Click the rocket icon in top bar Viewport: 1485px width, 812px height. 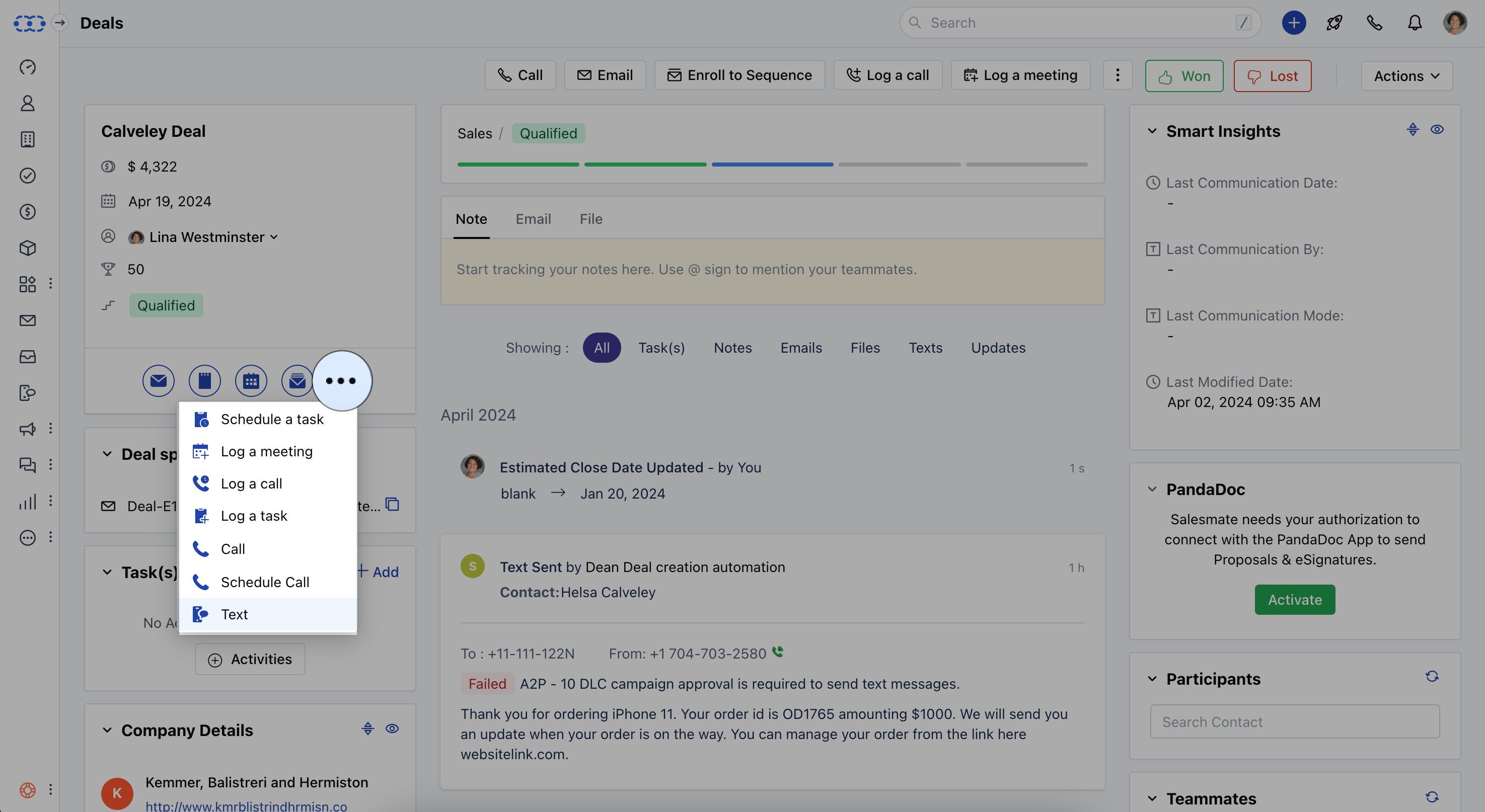1334,23
